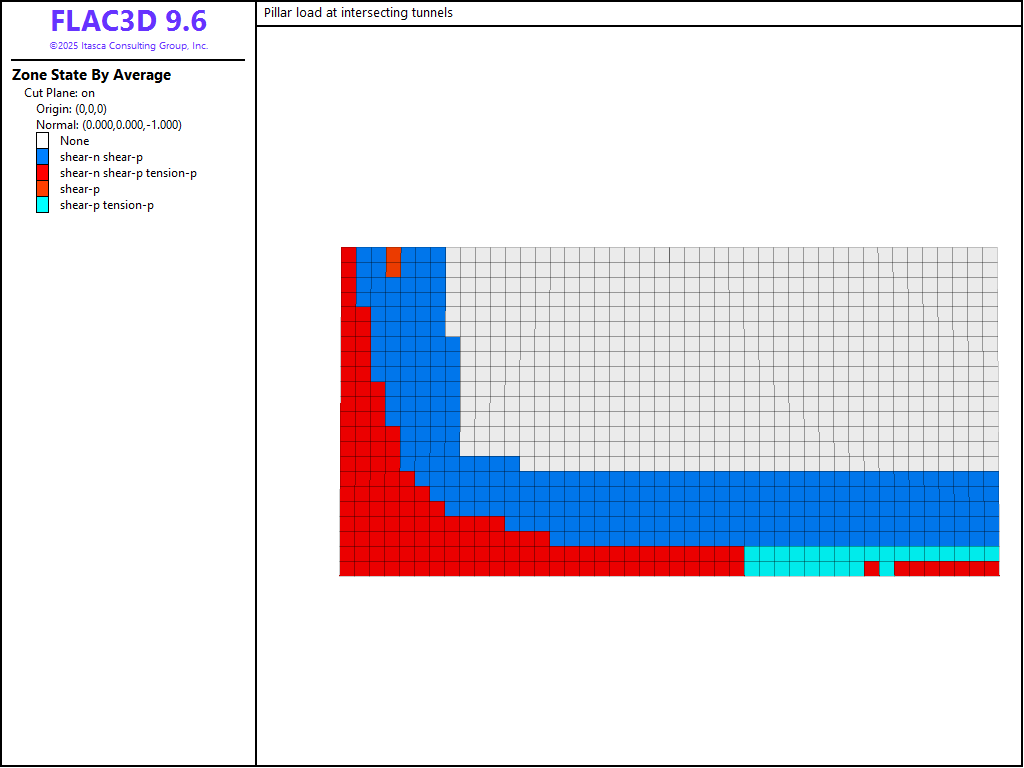Select red shear-n shear-p tension-p legend swatch
The image size is (1024, 768).
(x=42, y=173)
